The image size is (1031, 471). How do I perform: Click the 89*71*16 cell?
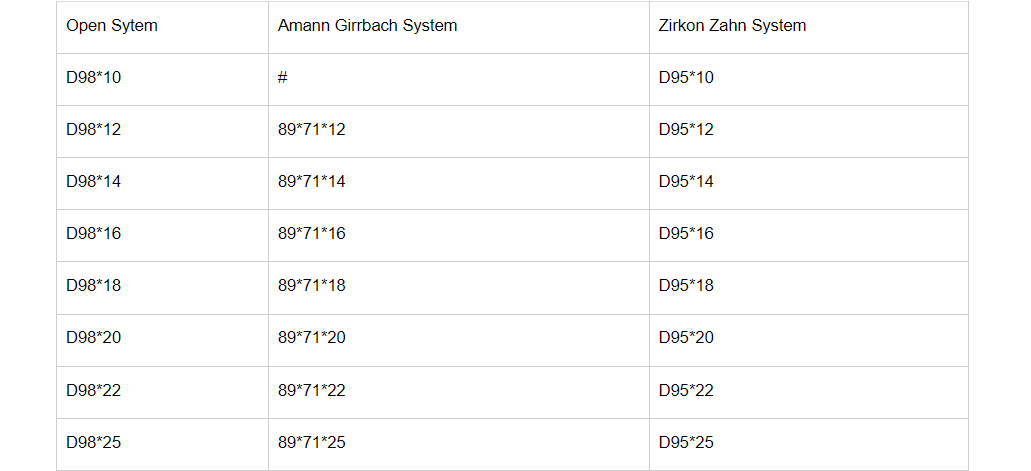click(311, 234)
